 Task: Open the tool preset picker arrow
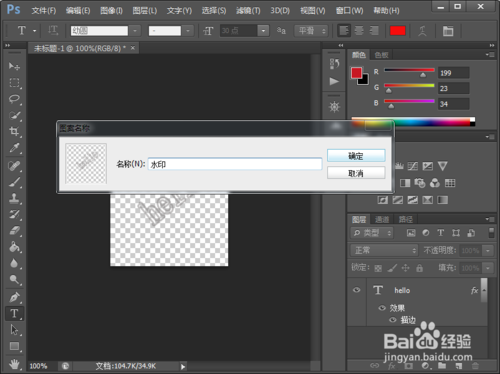pyautogui.click(x=34, y=31)
